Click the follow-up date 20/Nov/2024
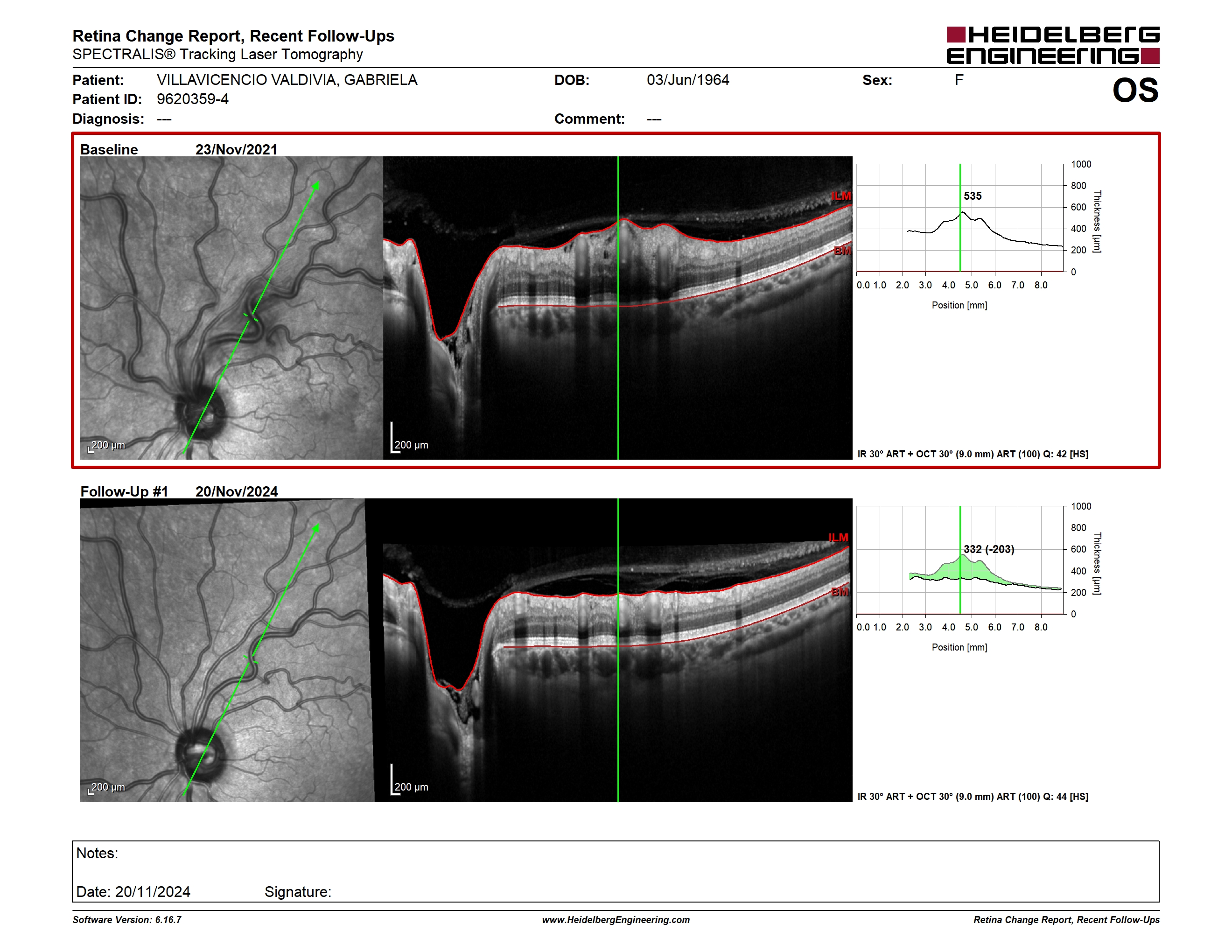The height and width of the screenshot is (952, 1232). point(236,491)
